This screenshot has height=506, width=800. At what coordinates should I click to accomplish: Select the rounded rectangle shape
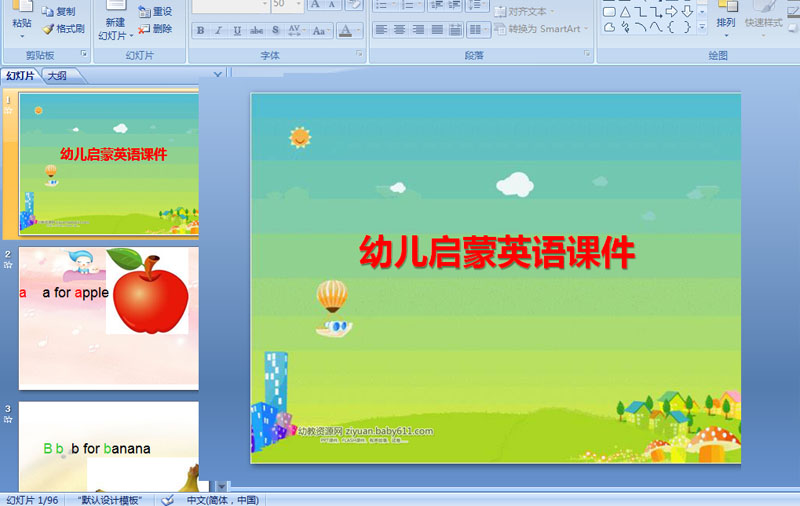pos(609,12)
